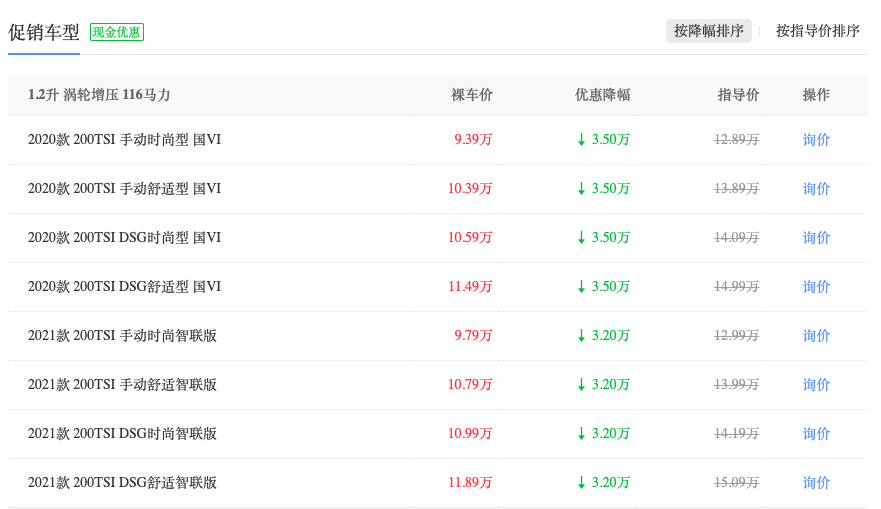Open 2021款 200TSI DSG舒适智联版 model name
Image resolution: width=881 pixels, height=509 pixels.
point(122,483)
